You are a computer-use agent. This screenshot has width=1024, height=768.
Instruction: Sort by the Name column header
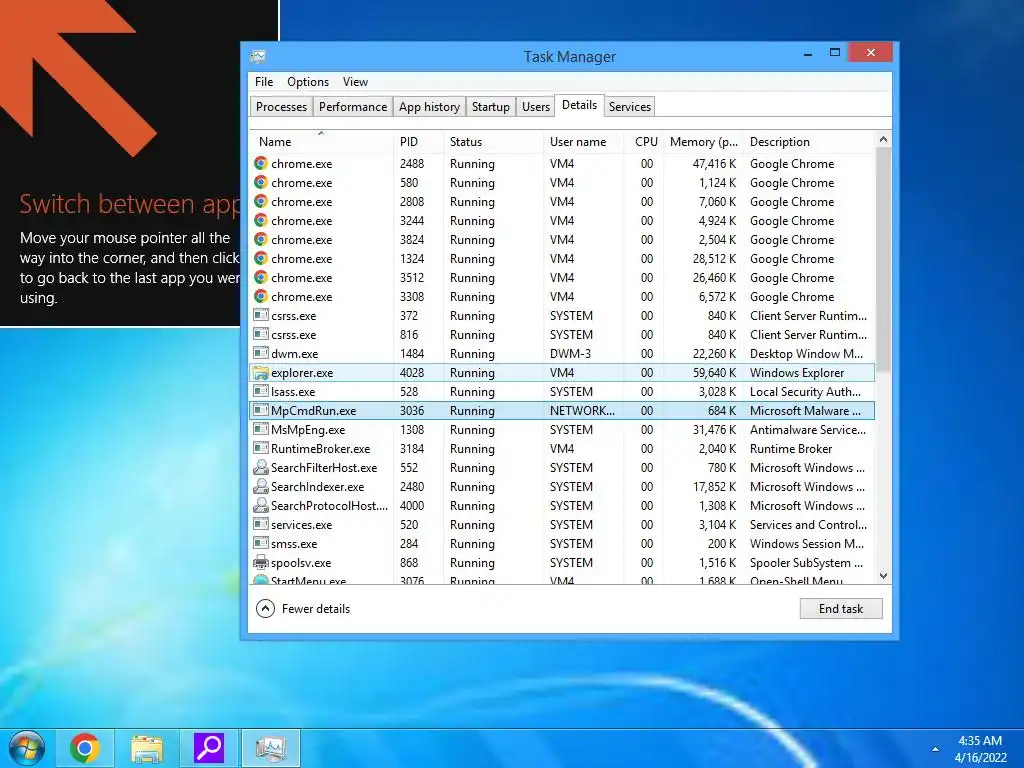tap(321, 142)
